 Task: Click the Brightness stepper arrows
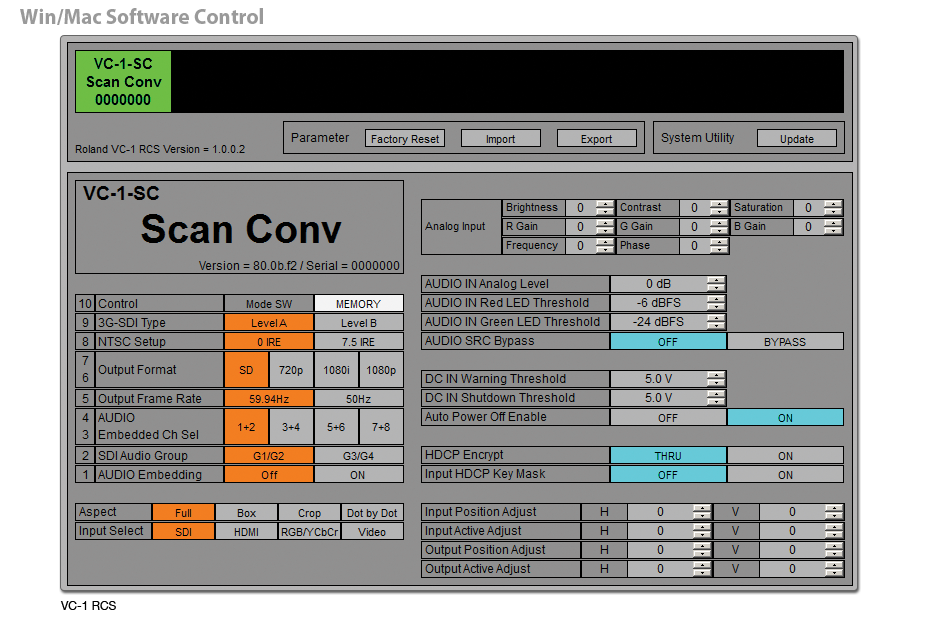coord(605,207)
